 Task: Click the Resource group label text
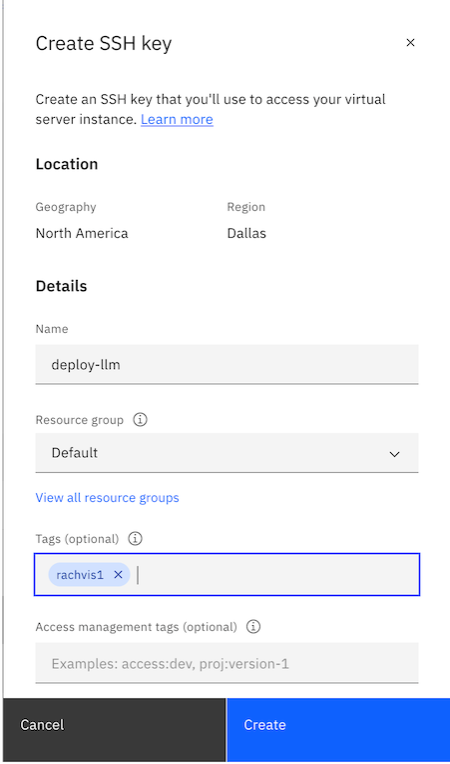[x=79, y=420]
